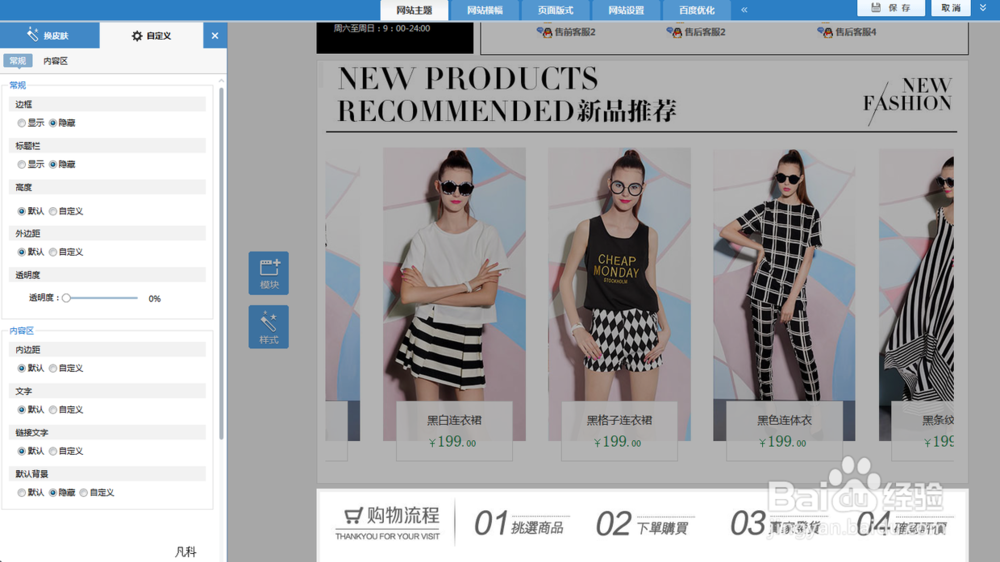Screen dimensions: 1000x562
Task: Switch to the 页面版式 tab
Action: tap(555, 10)
